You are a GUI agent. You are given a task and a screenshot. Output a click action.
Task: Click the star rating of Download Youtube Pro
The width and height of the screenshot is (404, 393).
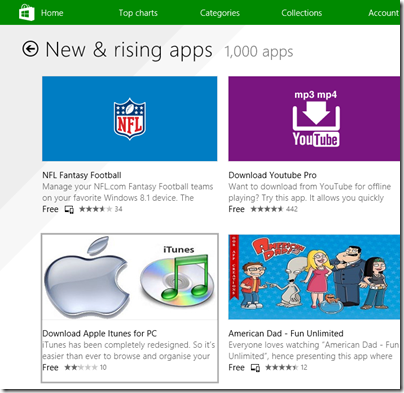pyautogui.click(x=267, y=209)
